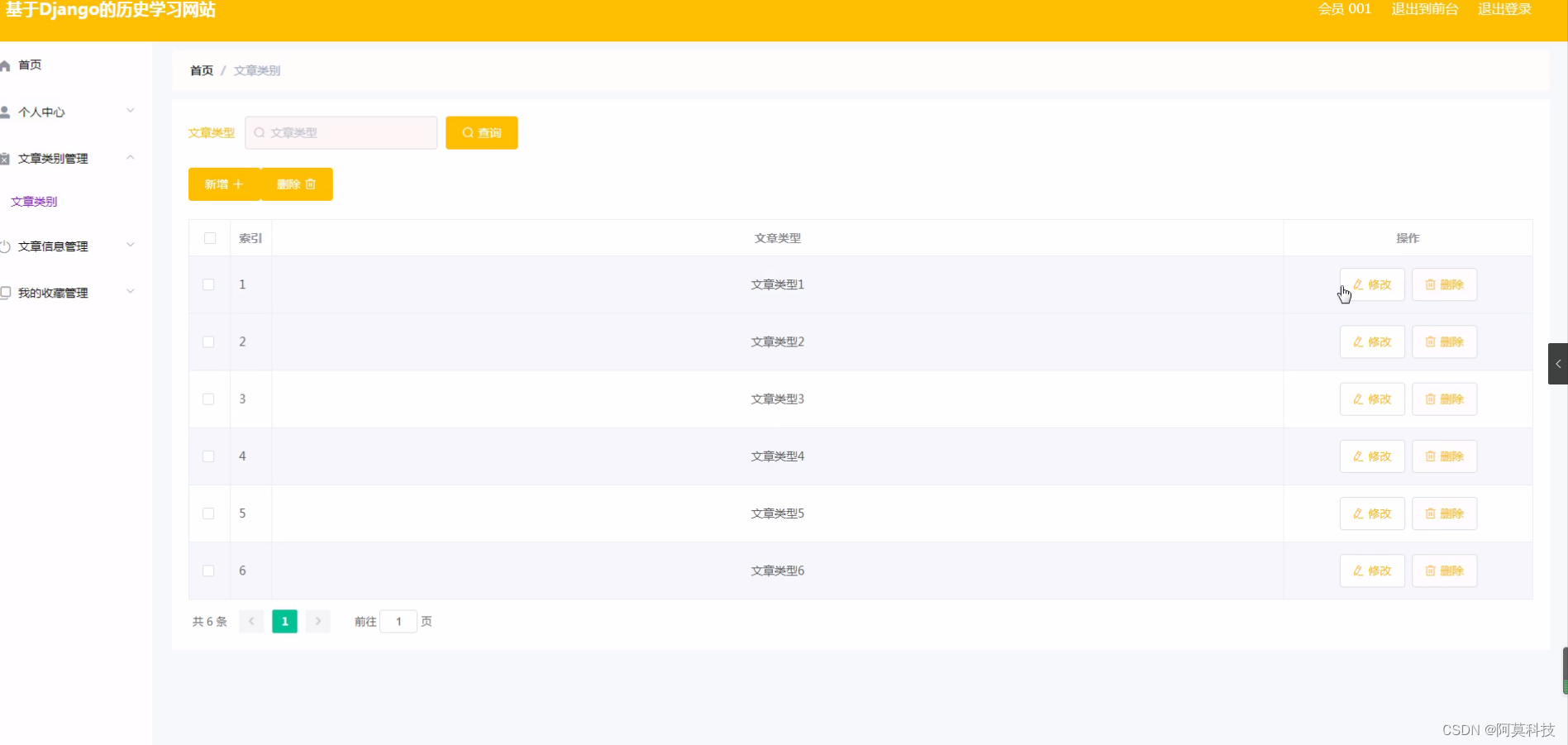Click edit pencil icon for 文章类型5
This screenshot has height=745, width=1568.
[x=1358, y=513]
